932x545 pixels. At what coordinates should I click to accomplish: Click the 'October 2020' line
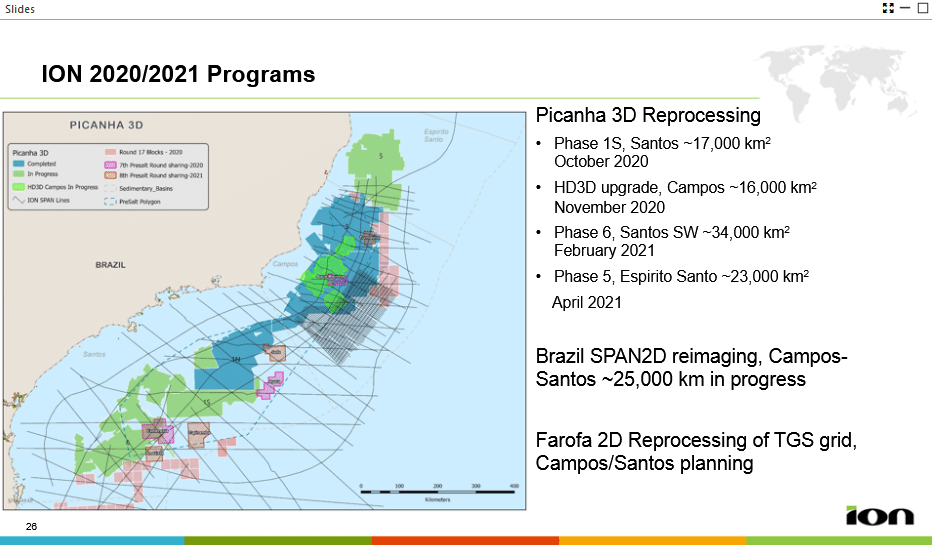pyautogui.click(x=601, y=162)
